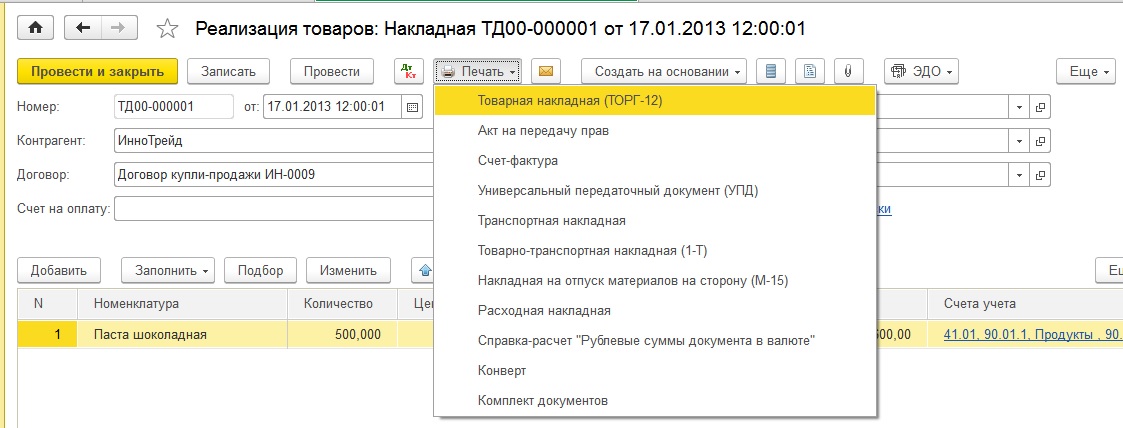1123x428 pixels.
Task: Click the move row up arrow icon
Action: (x=424, y=270)
